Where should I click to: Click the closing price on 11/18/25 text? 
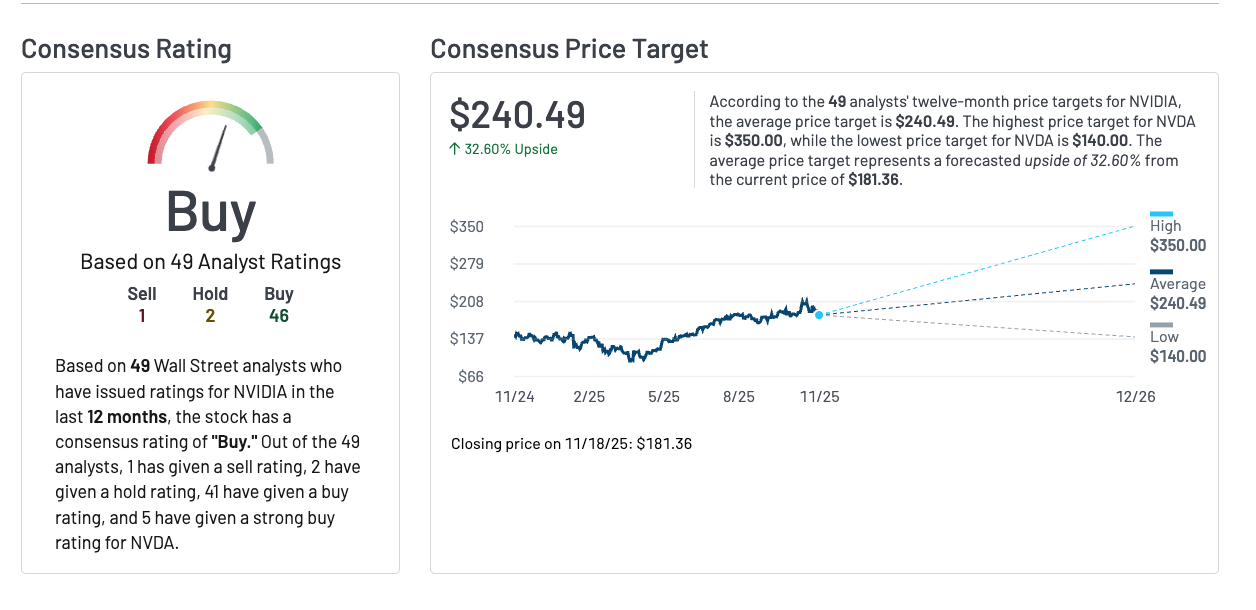[571, 443]
